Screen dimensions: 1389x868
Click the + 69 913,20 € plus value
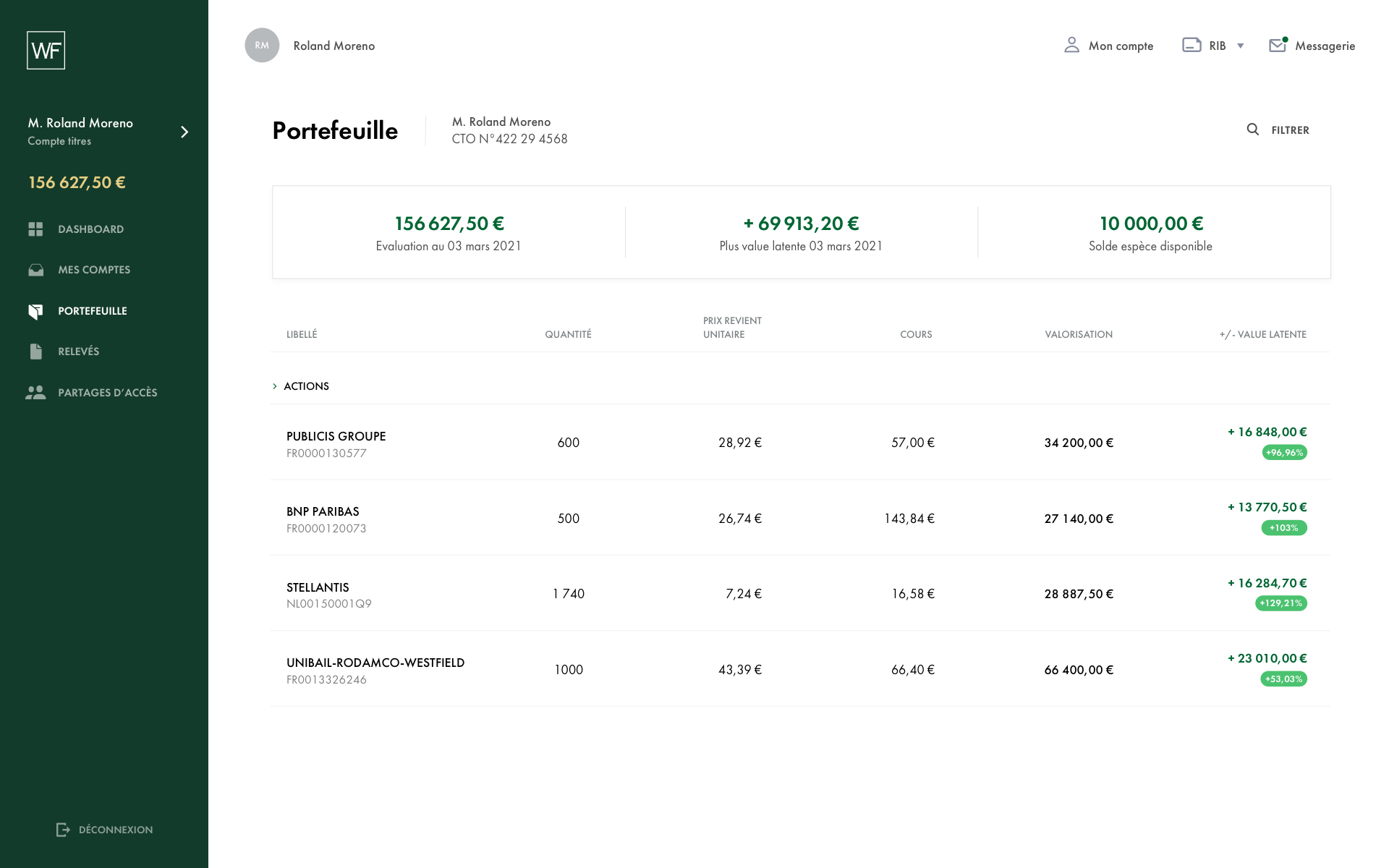pyautogui.click(x=801, y=224)
